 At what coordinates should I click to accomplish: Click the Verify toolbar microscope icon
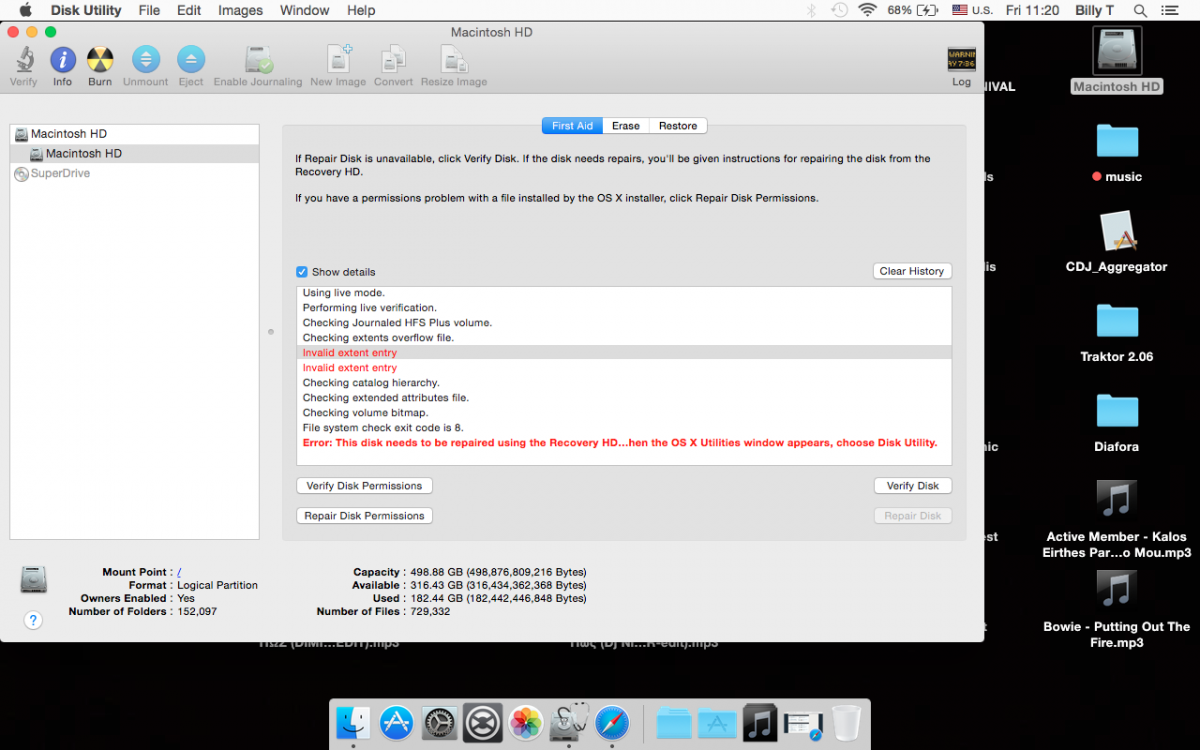(24, 60)
